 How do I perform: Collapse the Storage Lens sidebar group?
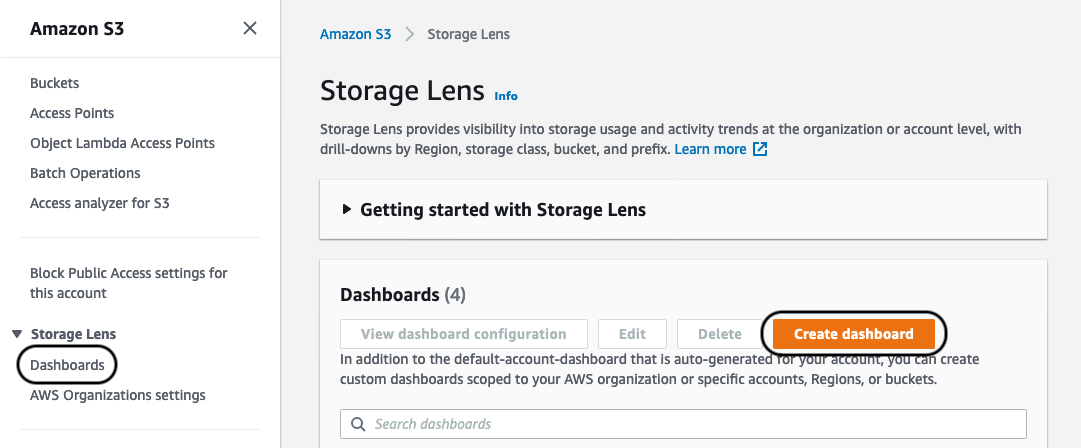click(17, 334)
